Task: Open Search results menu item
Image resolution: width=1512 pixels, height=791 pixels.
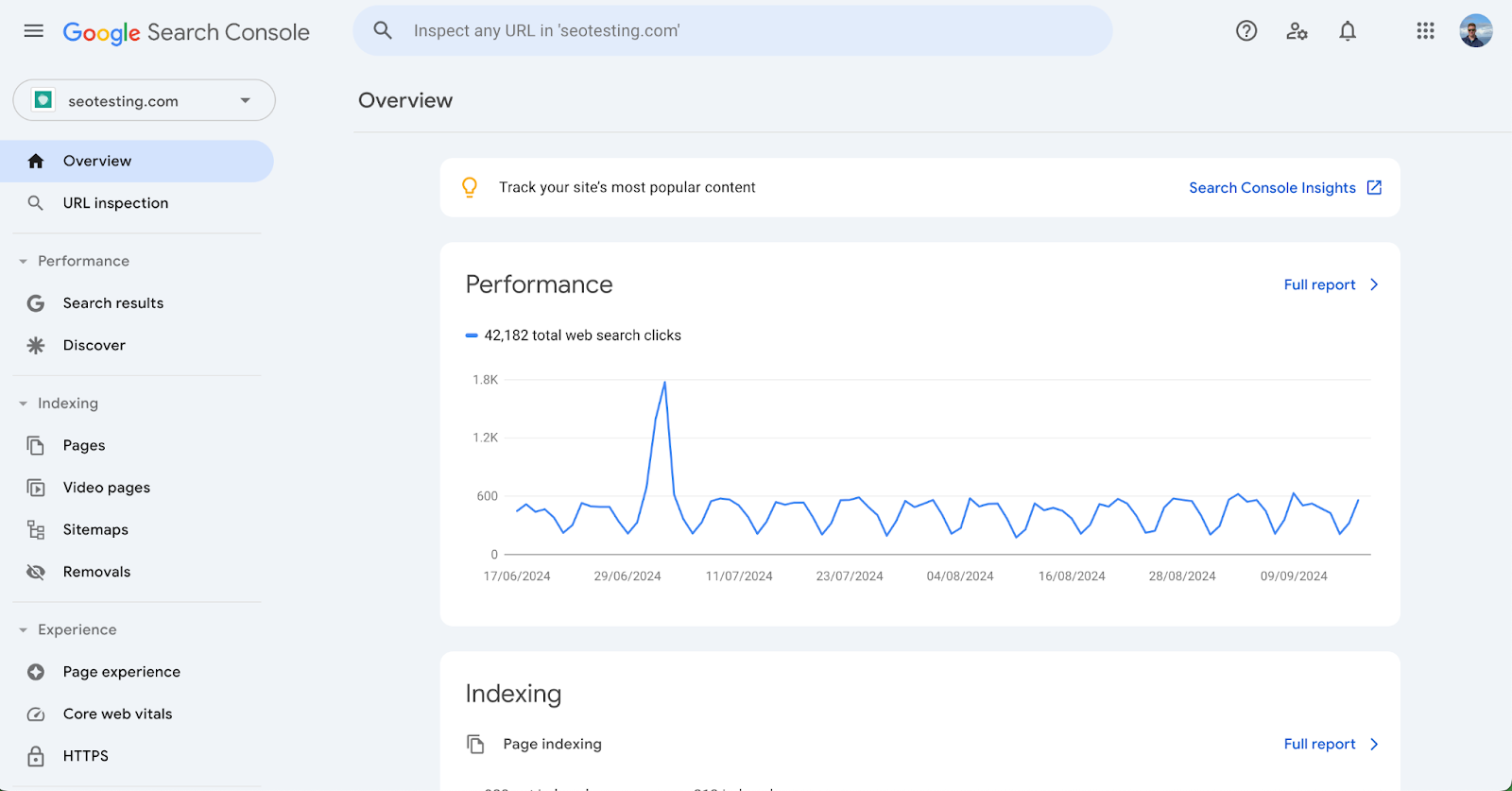Action: [x=137, y=303]
